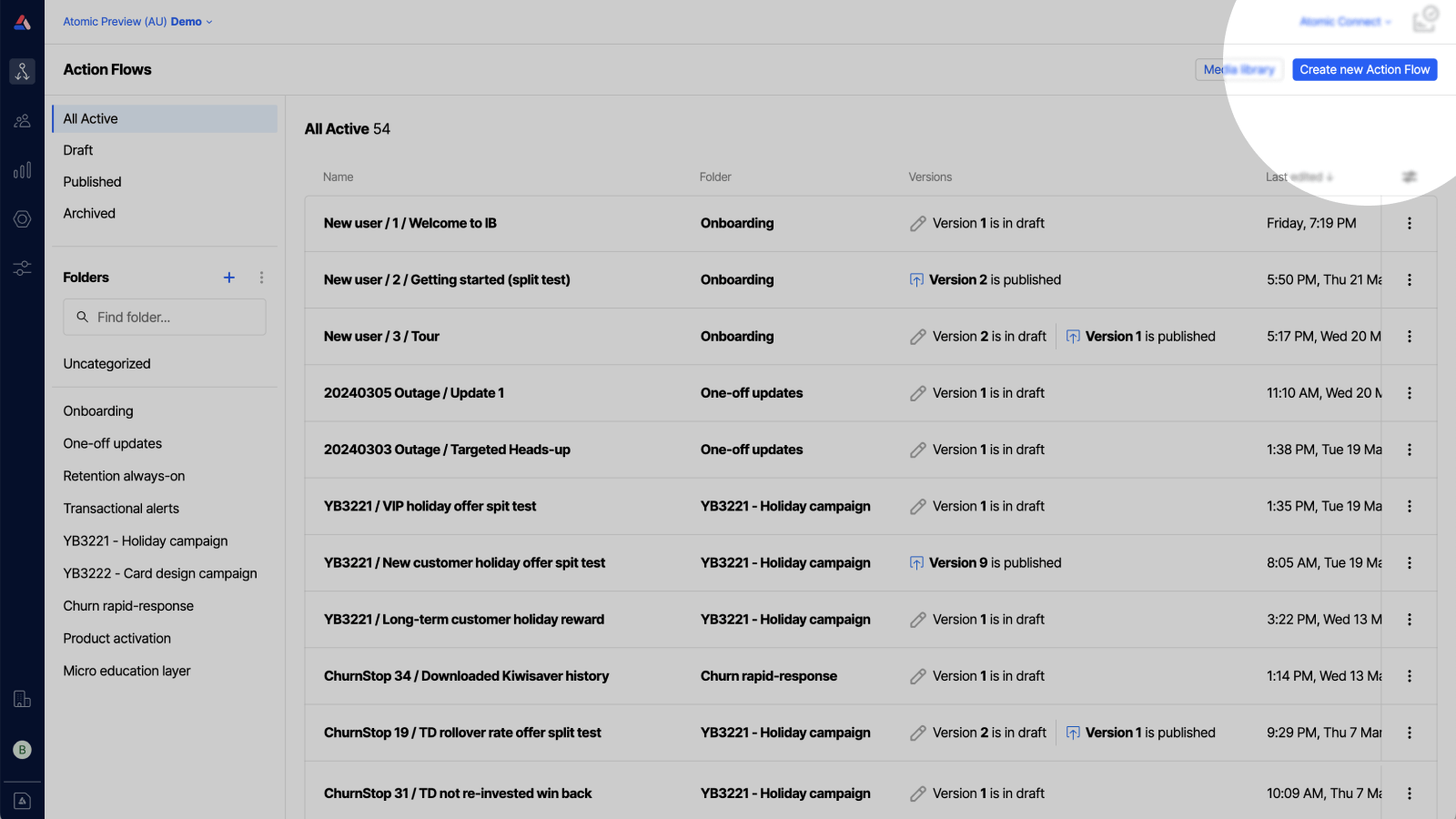The image size is (1456, 819).
Task: Open the sliders configuration sidebar icon
Action: click(22, 268)
